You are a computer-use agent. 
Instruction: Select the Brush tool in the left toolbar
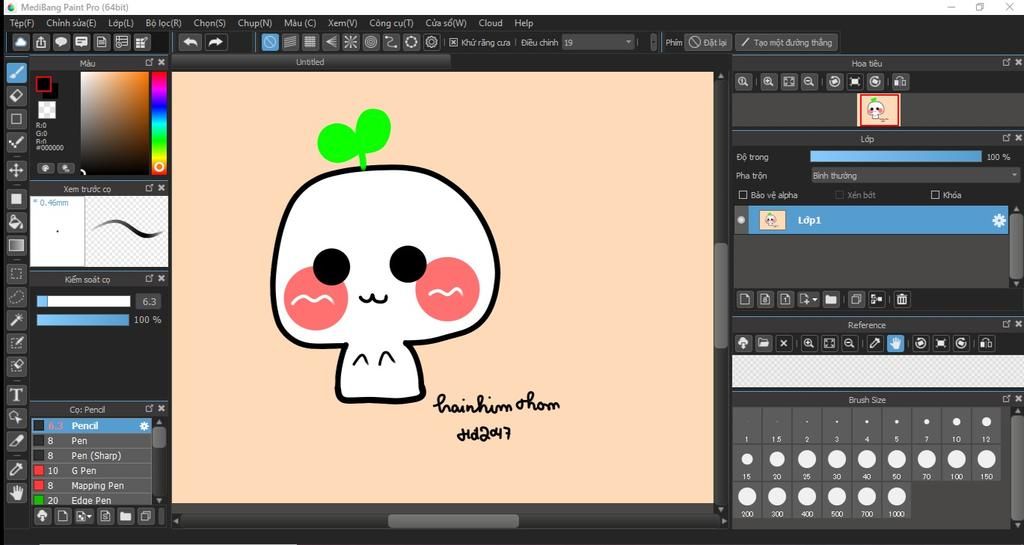[x=16, y=71]
